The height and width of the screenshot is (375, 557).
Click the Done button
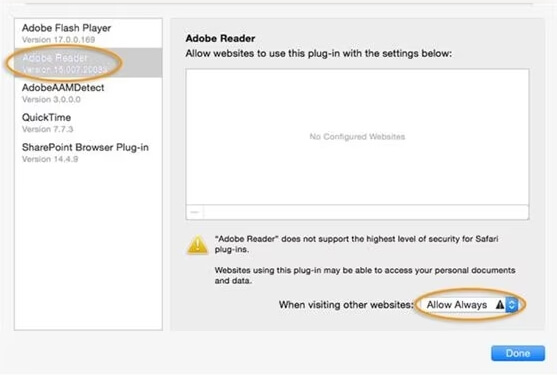[518, 353]
